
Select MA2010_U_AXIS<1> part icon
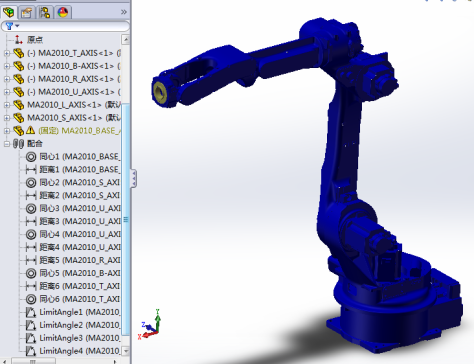(19, 92)
